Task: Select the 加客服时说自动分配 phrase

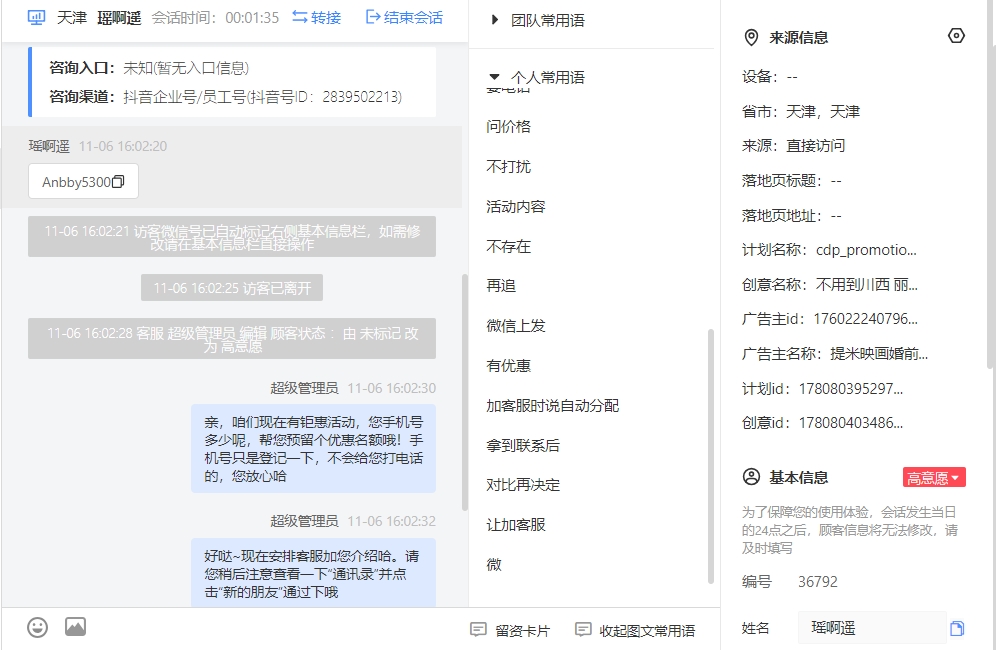Action: [x=553, y=405]
